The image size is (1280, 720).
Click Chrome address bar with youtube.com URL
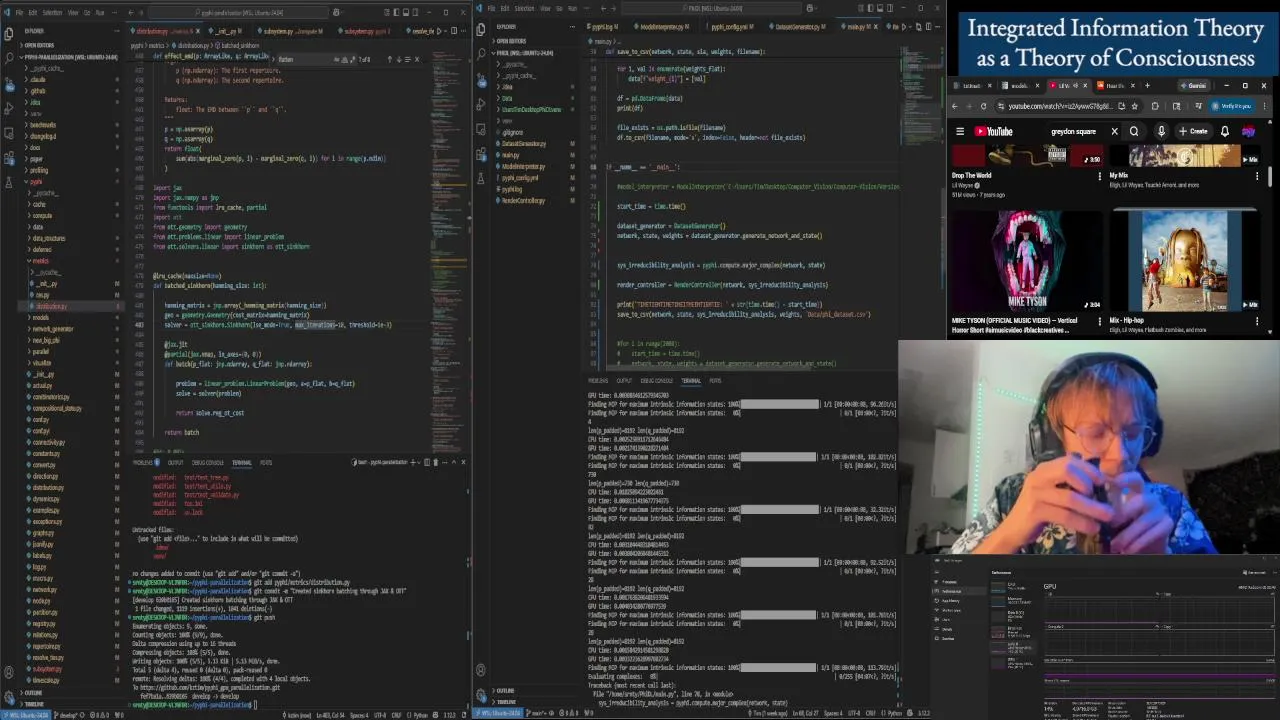(1060, 106)
